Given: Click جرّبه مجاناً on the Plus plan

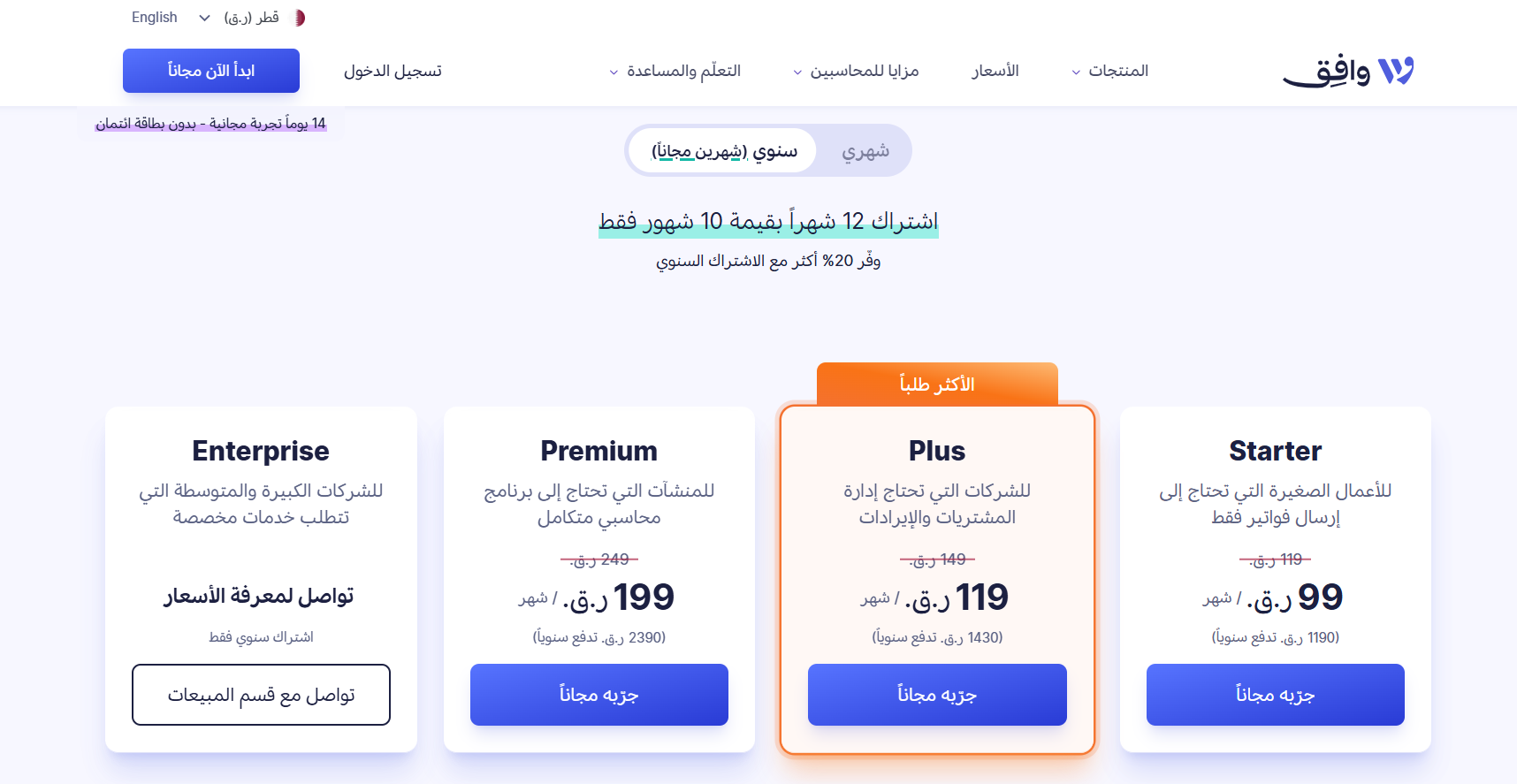Looking at the screenshot, I should [x=936, y=695].
